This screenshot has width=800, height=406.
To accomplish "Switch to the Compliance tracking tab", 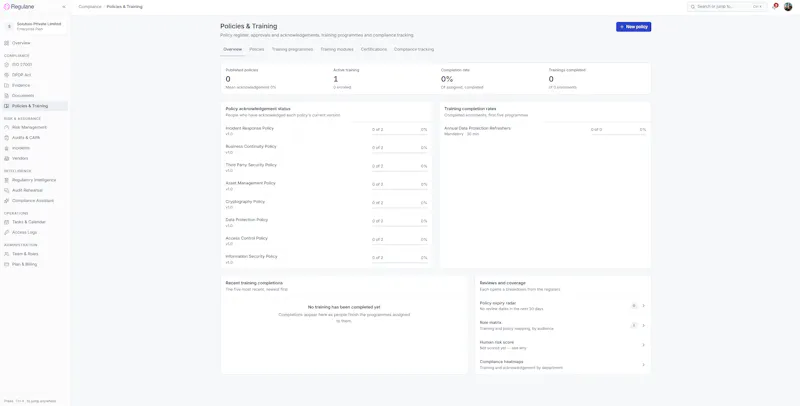I will click(414, 49).
